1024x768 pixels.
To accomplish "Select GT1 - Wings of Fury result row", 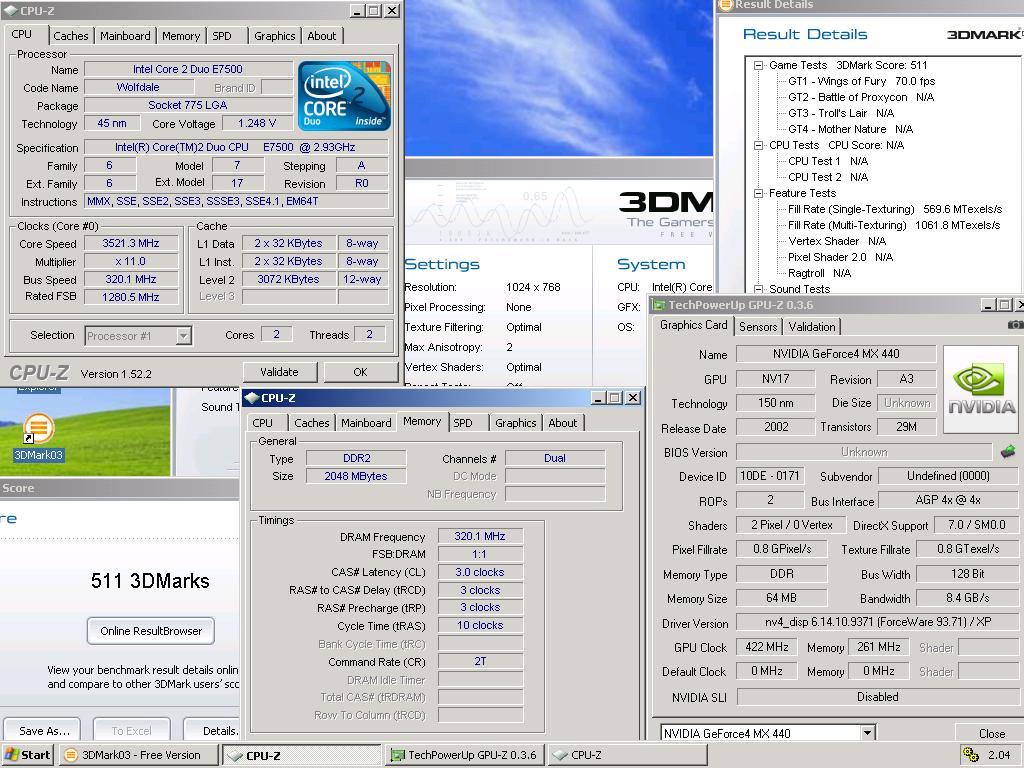I will [861, 82].
